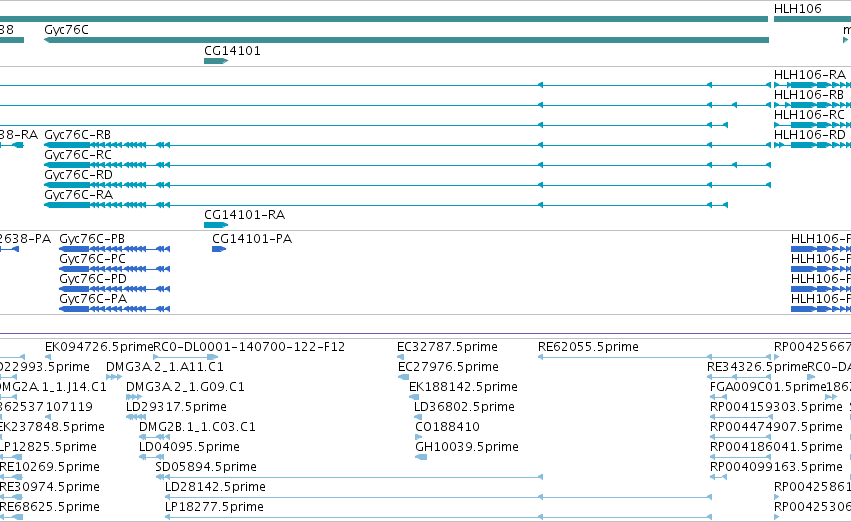
Task: Select the RP004159303.5prime label
Action: click(x=777, y=407)
